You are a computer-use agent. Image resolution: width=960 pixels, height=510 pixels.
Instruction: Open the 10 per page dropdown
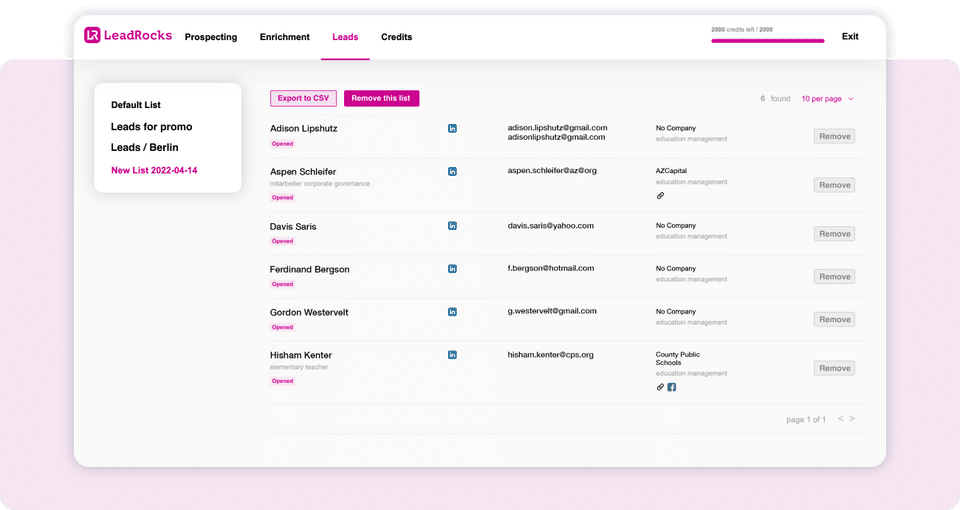click(827, 99)
